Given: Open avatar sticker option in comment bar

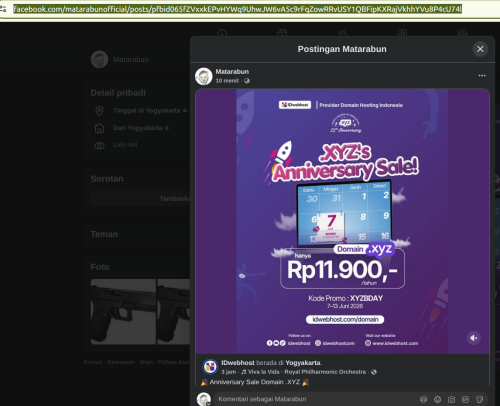Looking at the screenshot, I should pyautogui.click(x=423, y=399).
